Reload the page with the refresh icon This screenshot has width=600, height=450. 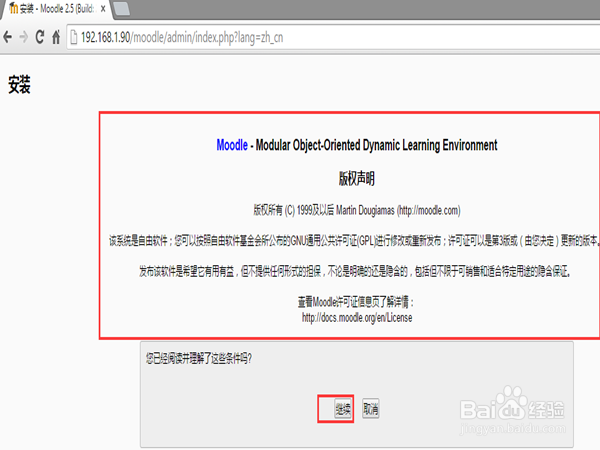[40, 37]
